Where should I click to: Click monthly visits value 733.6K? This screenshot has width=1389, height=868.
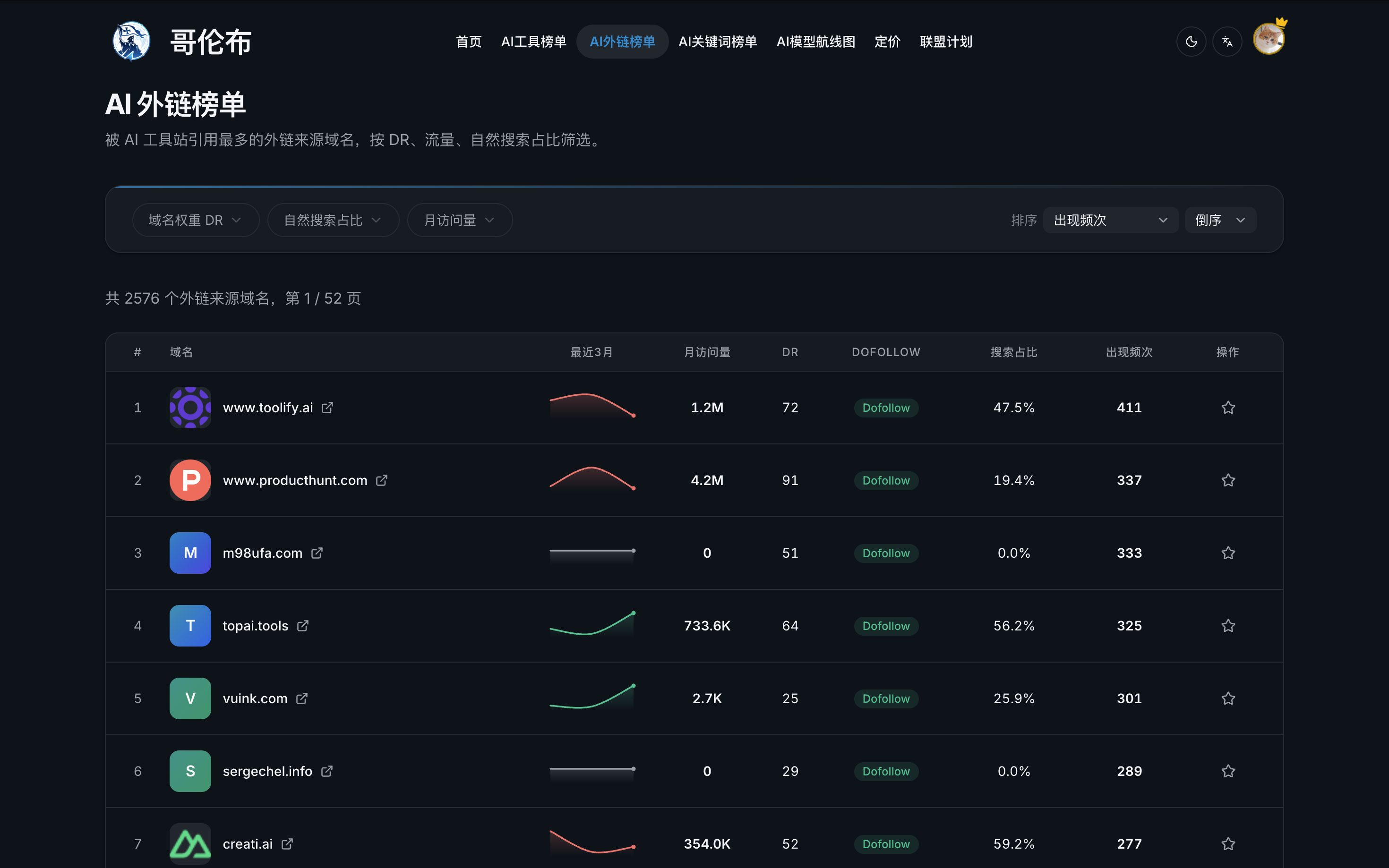[707, 626]
